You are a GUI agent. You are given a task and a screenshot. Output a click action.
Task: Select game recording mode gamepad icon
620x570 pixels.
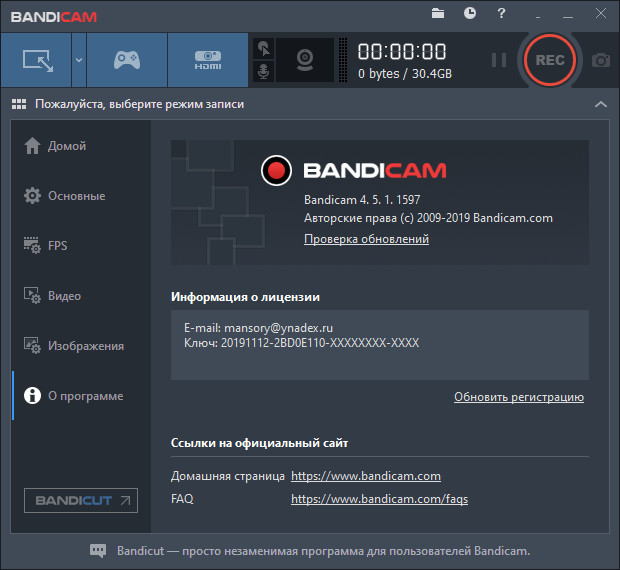126,60
